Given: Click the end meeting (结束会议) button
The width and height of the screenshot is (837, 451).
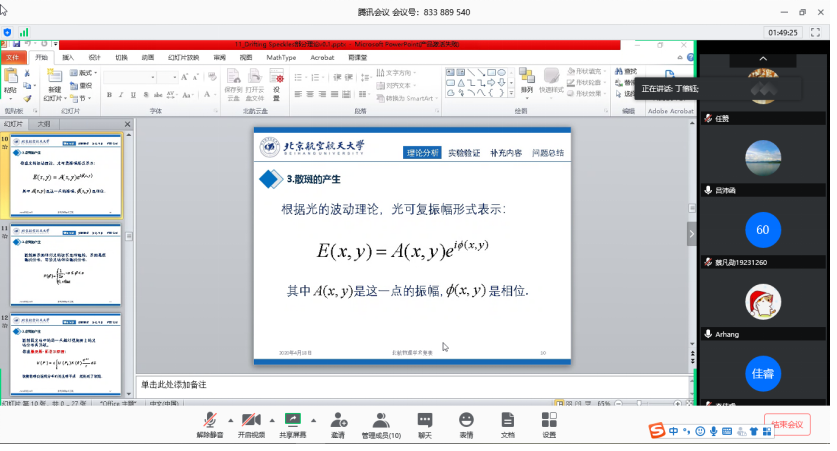Looking at the screenshot, I should (786, 424).
